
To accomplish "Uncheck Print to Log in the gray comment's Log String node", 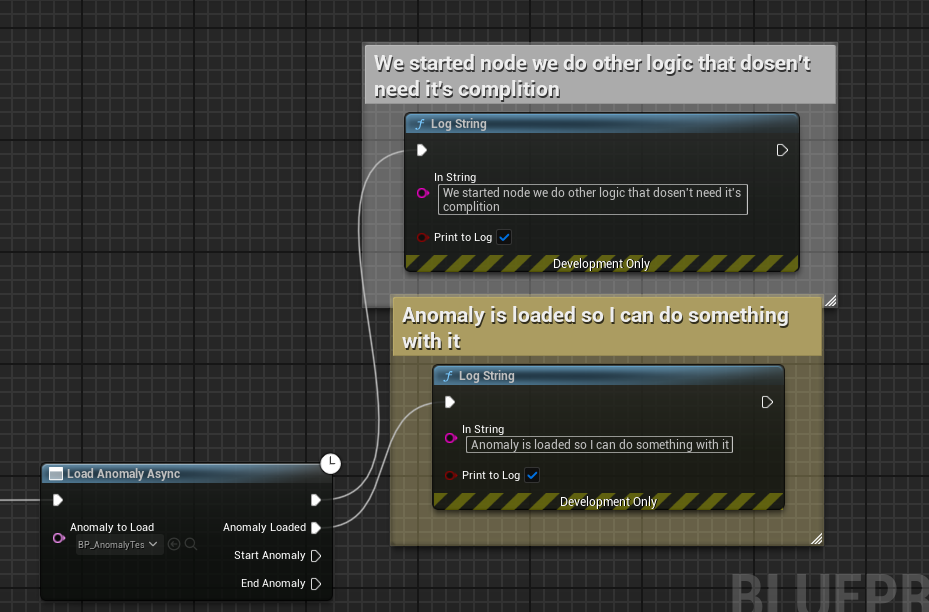I will (504, 238).
